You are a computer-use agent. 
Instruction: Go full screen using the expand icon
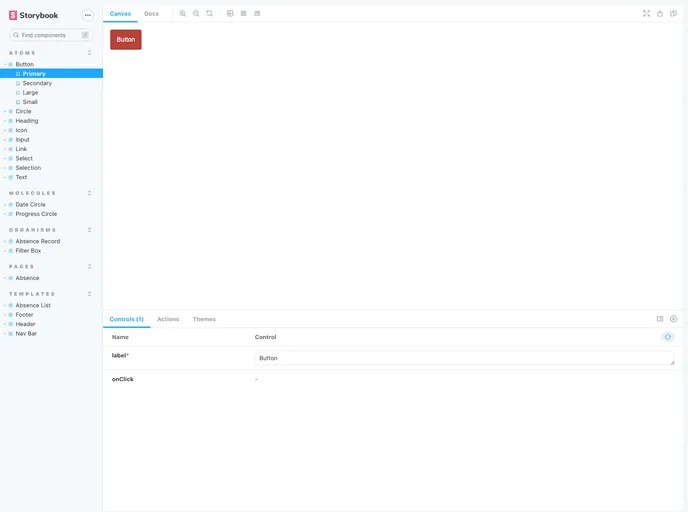[646, 13]
